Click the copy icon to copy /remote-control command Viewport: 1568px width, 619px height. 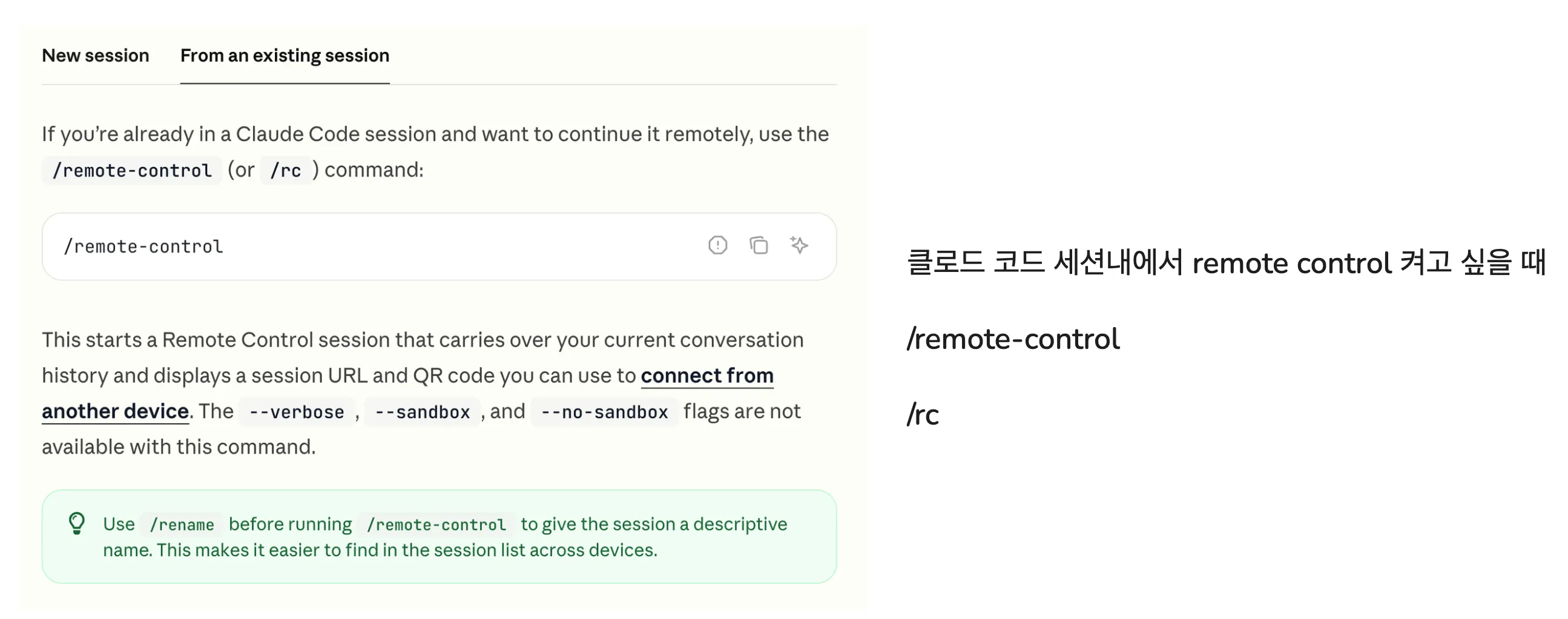tap(759, 245)
